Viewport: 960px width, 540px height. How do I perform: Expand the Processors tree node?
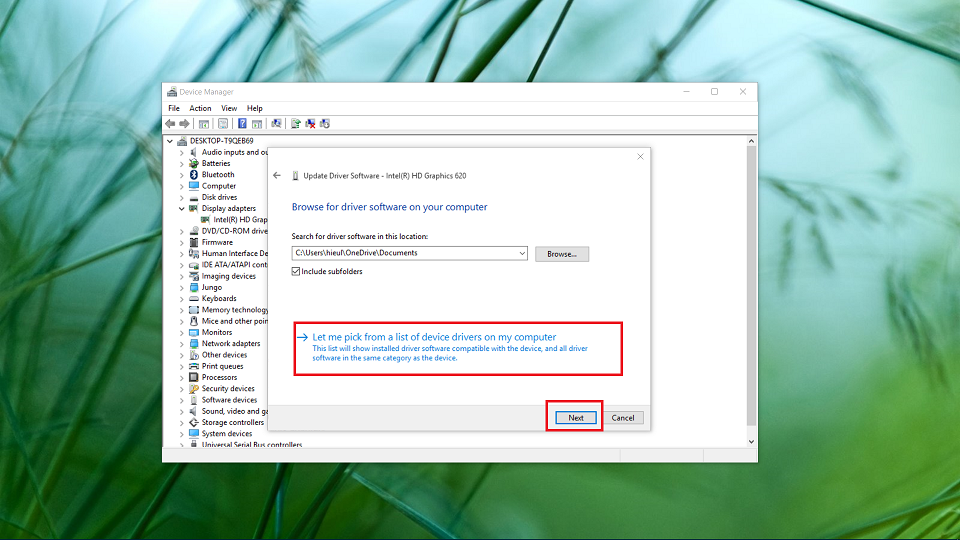(182, 377)
